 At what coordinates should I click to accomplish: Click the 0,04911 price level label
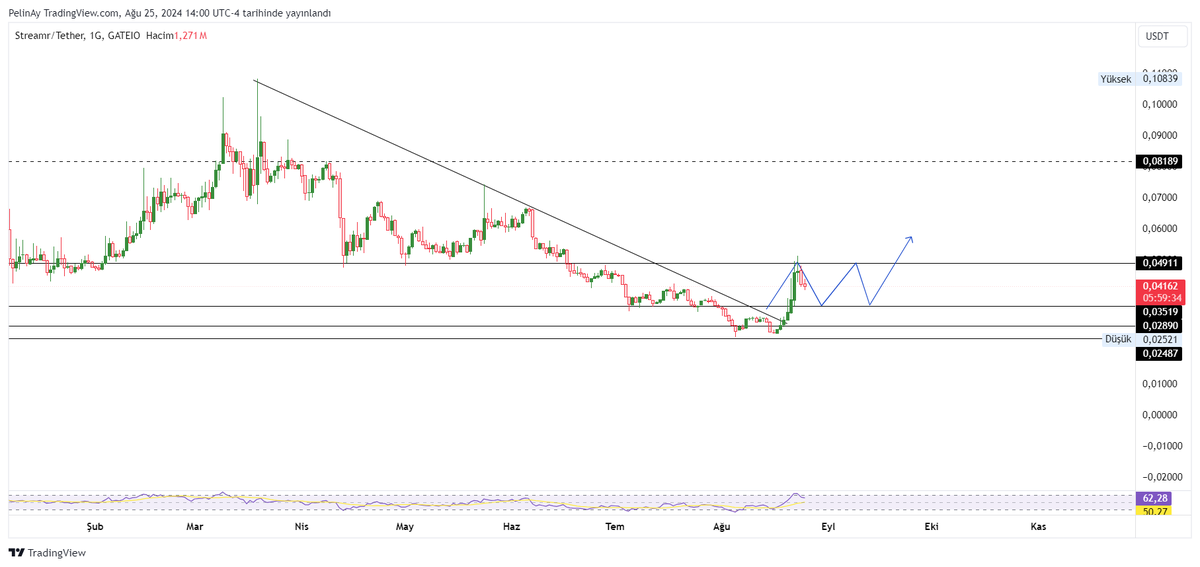coord(1159,263)
